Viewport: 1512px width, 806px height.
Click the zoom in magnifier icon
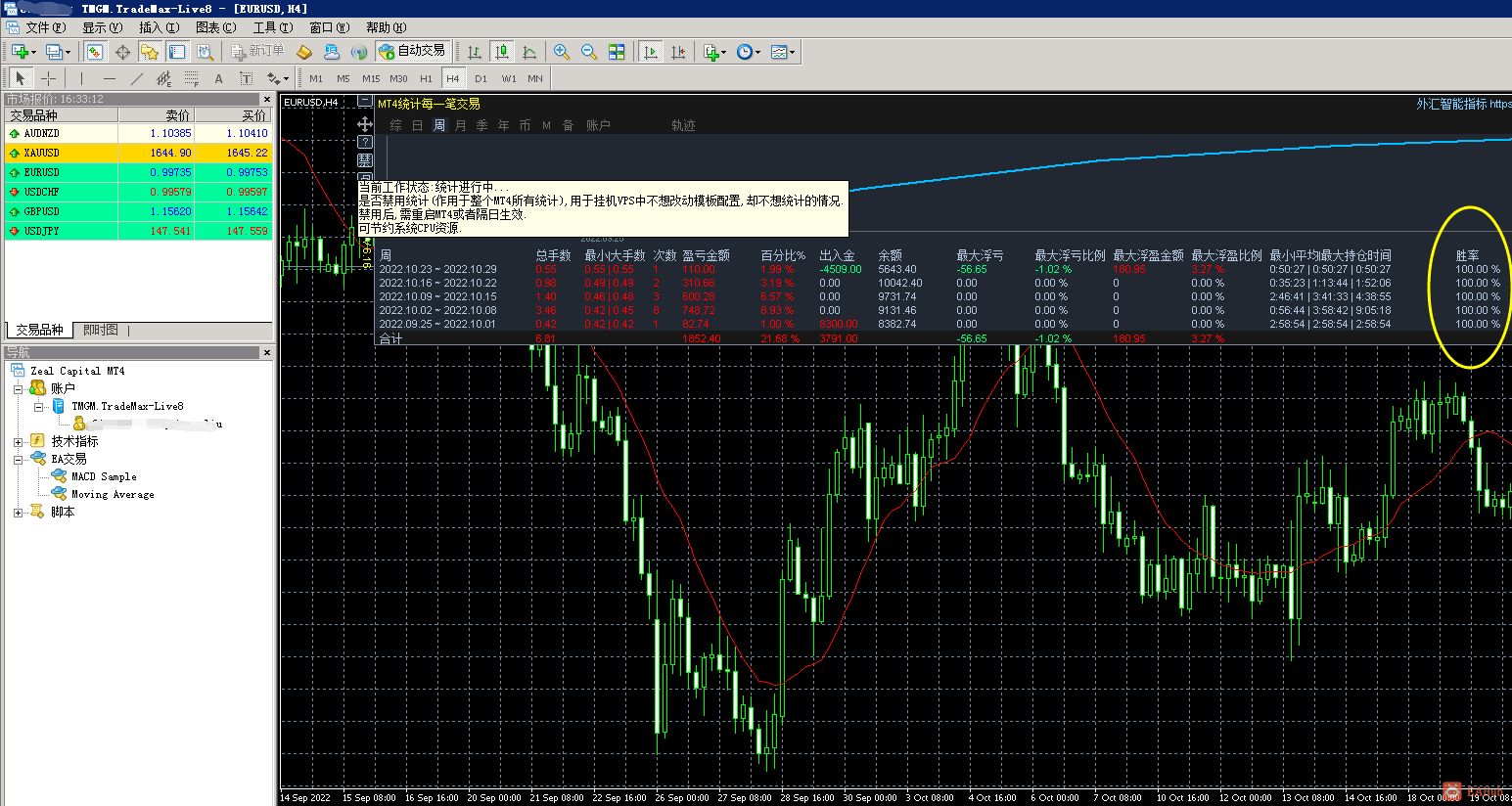[562, 52]
